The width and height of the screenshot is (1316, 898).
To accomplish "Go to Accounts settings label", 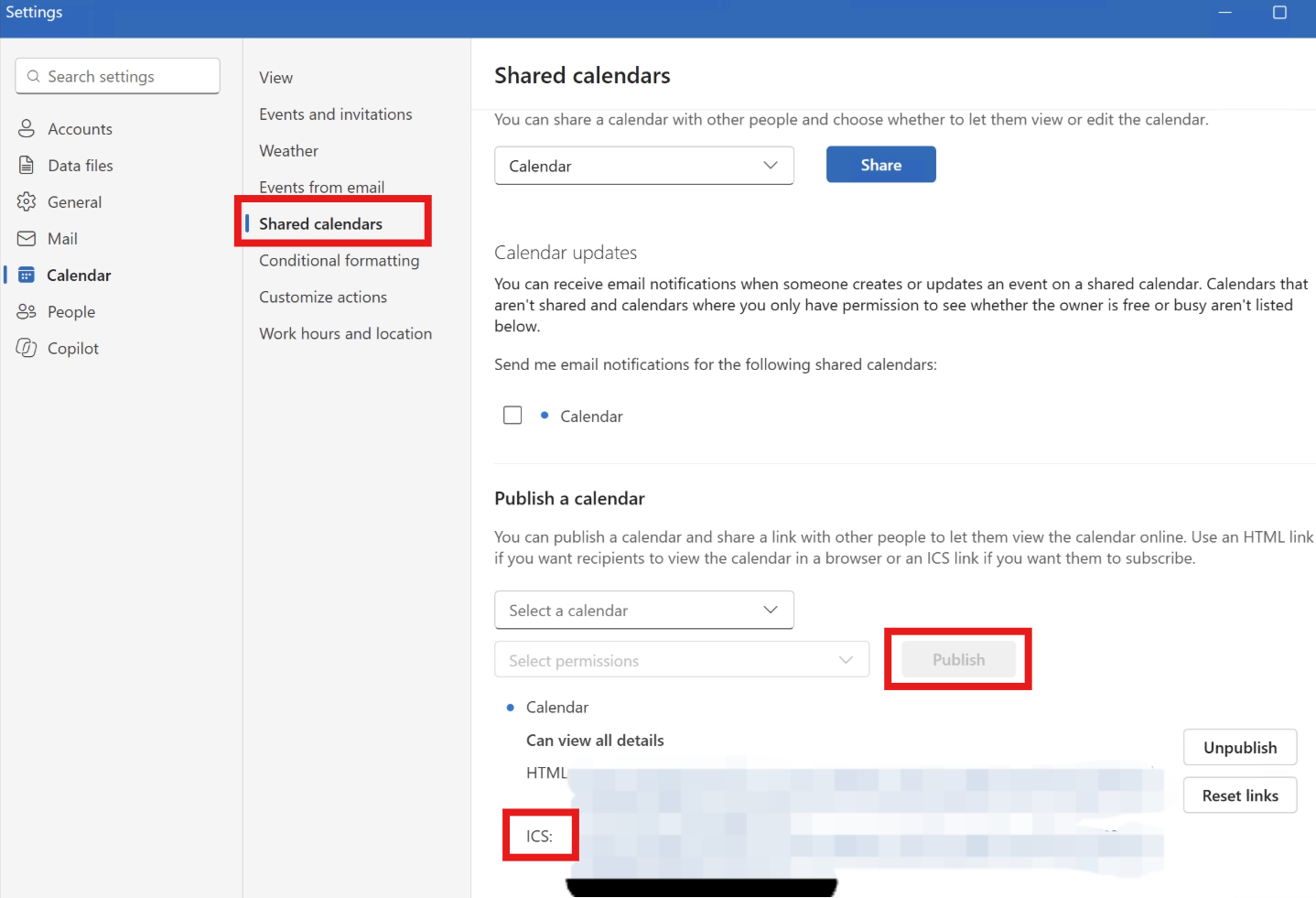I will (x=80, y=129).
